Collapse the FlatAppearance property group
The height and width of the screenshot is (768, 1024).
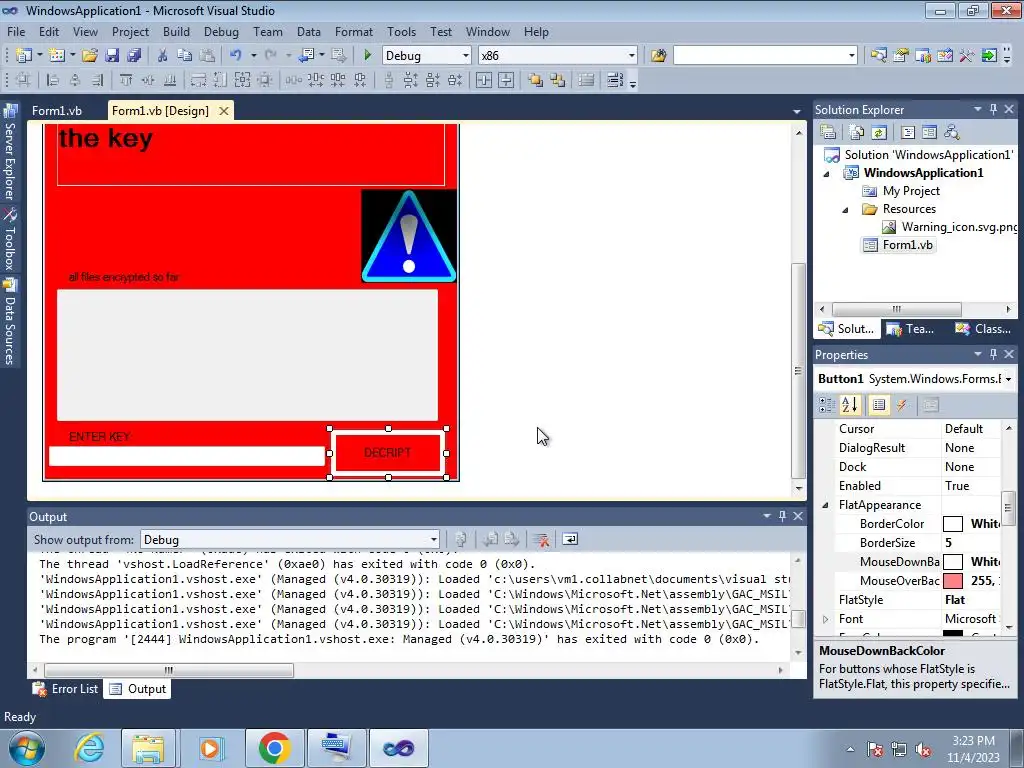click(825, 505)
